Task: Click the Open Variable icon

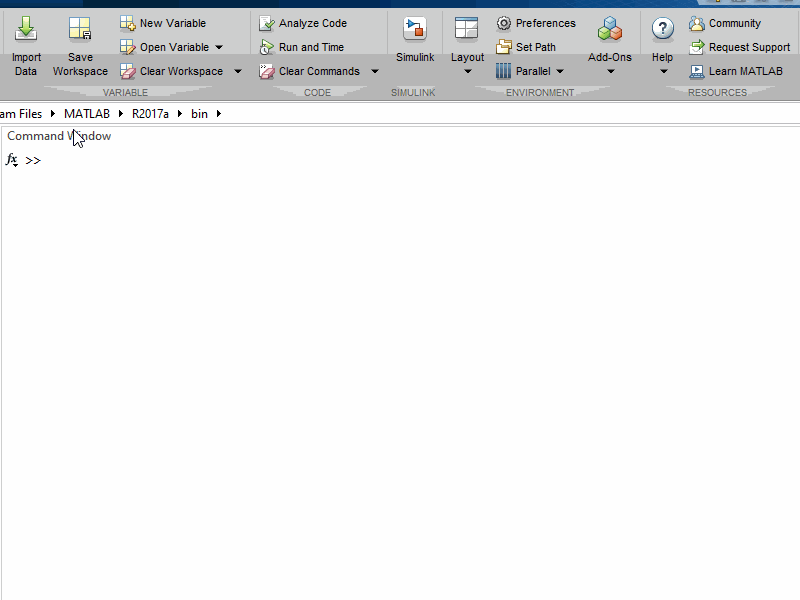Action: (x=128, y=47)
